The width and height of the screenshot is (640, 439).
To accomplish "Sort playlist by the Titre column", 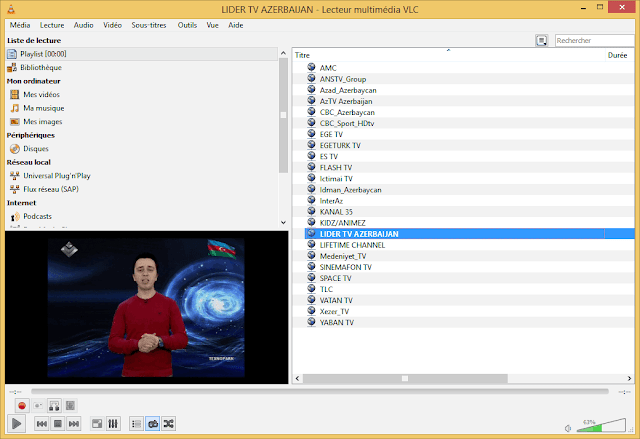I will coord(449,55).
